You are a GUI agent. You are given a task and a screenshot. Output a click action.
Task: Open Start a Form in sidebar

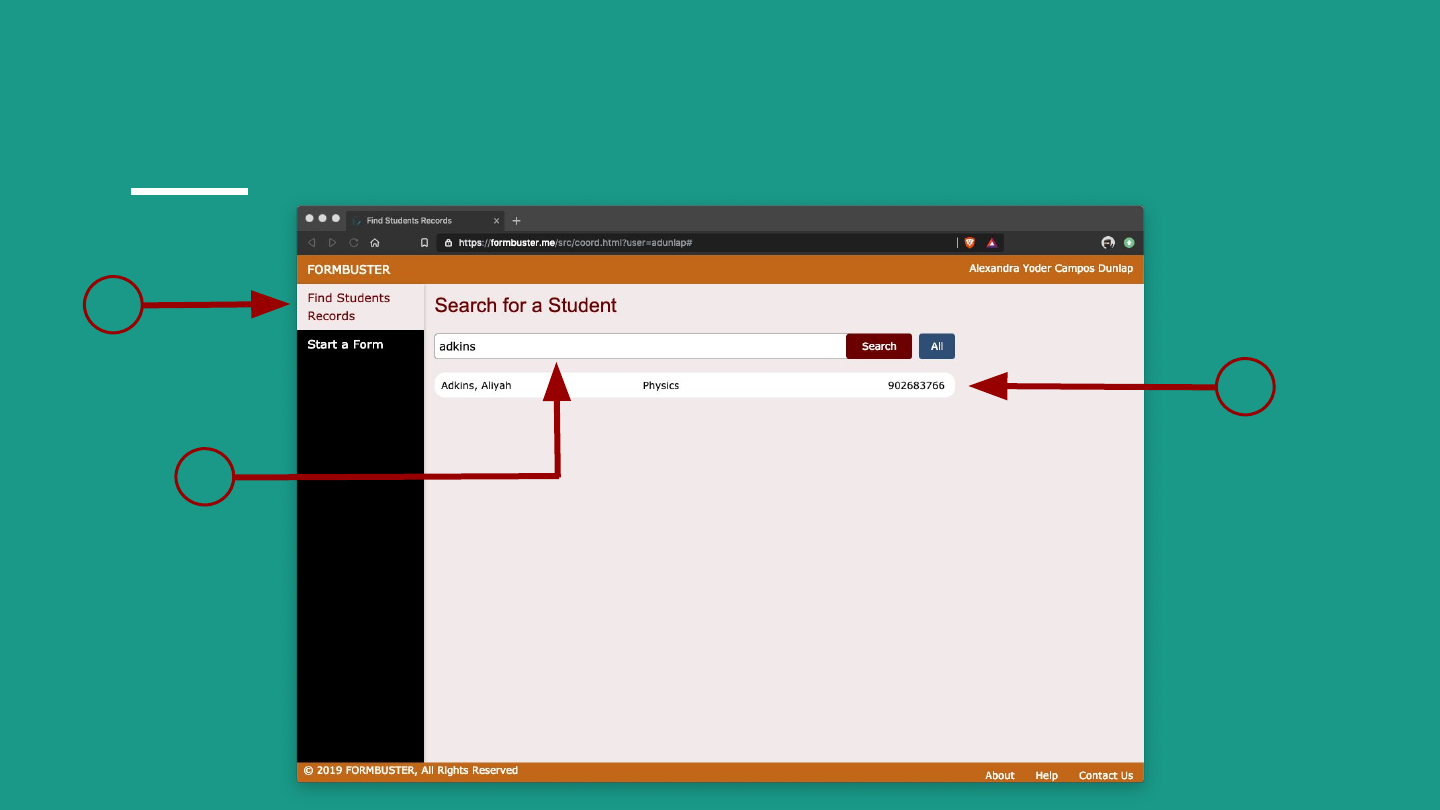[x=345, y=344]
